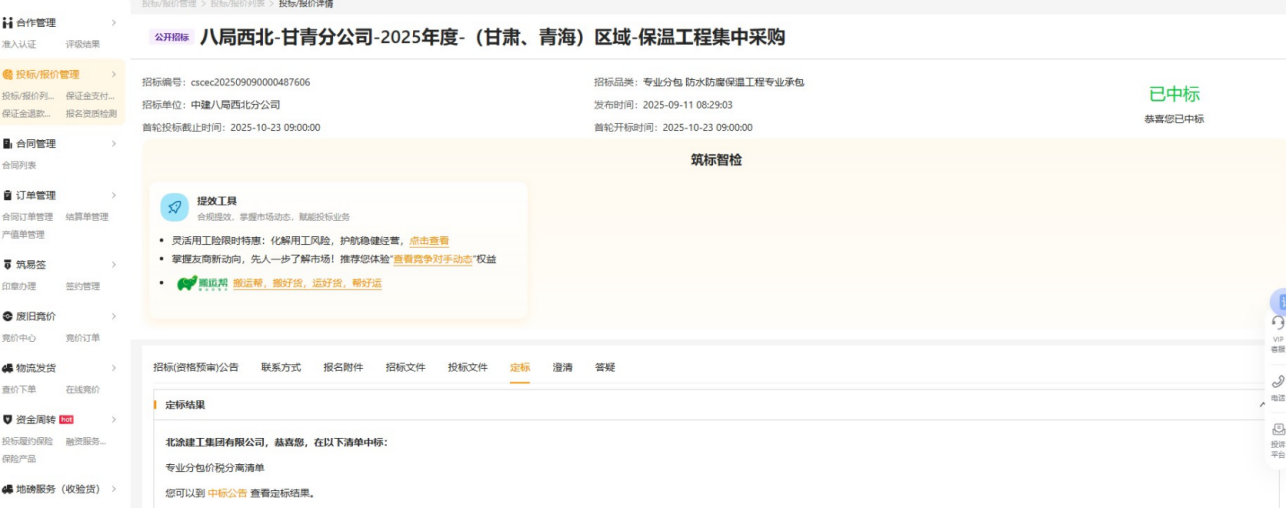Click the 资金周转 shield icon
This screenshot has width=1286, height=508.
click(8, 420)
